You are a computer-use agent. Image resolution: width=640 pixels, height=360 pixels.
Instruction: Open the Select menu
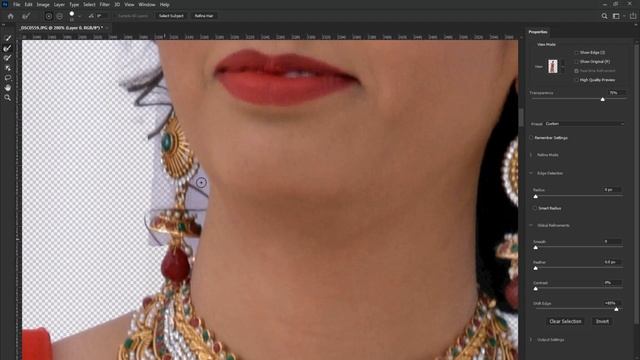pos(89,4)
